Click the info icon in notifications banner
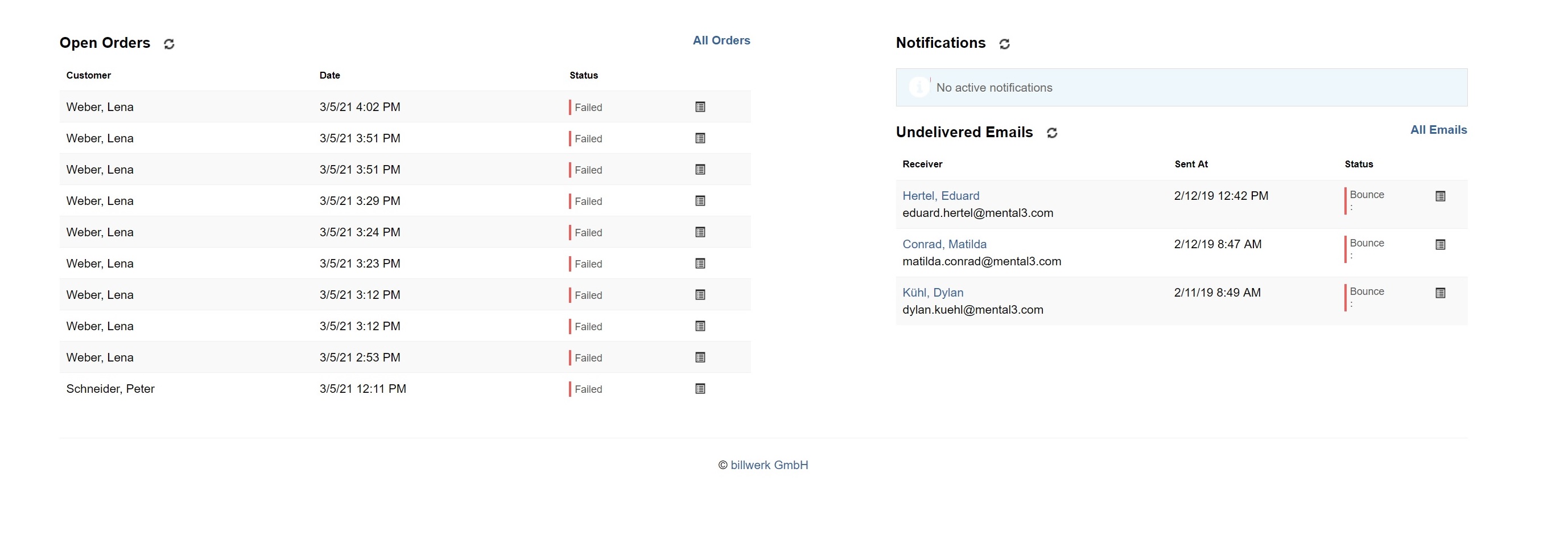The height and width of the screenshot is (534, 1568). pos(919,87)
